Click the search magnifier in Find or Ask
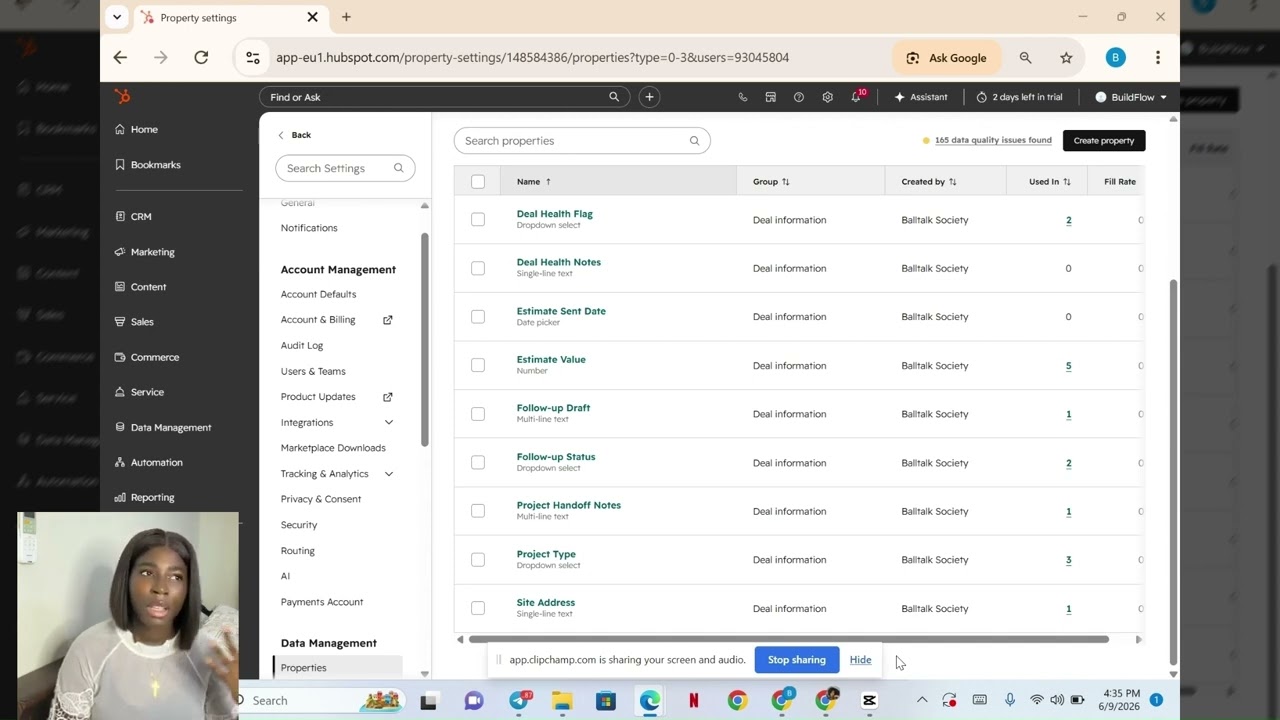 [614, 97]
